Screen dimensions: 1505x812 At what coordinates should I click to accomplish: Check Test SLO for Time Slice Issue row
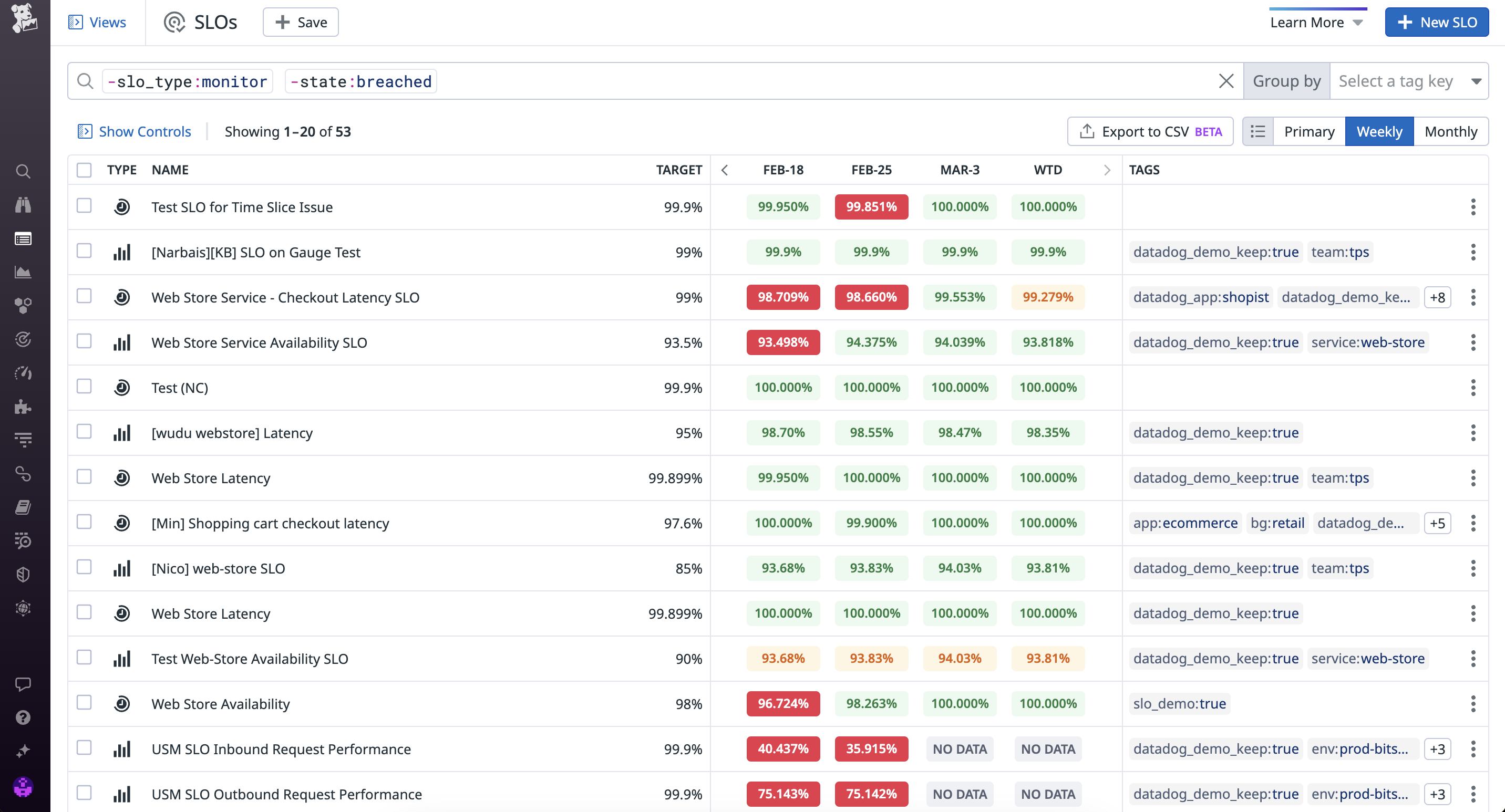[84, 205]
